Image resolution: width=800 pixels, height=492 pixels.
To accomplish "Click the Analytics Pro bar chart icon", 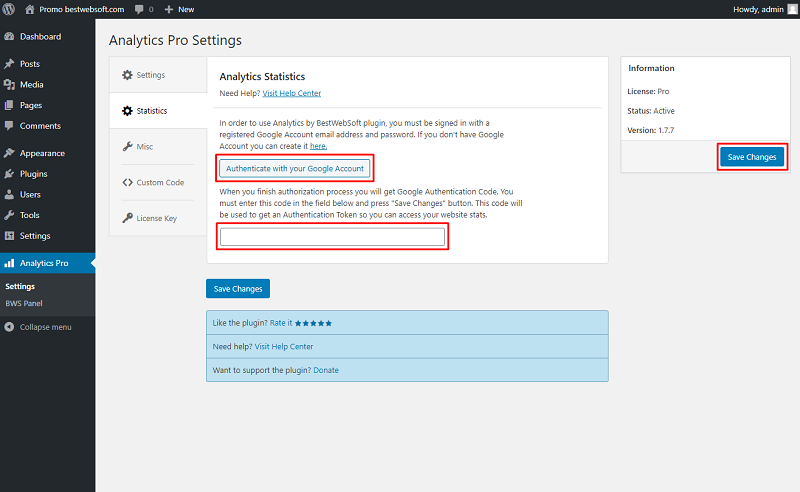I will point(9,263).
